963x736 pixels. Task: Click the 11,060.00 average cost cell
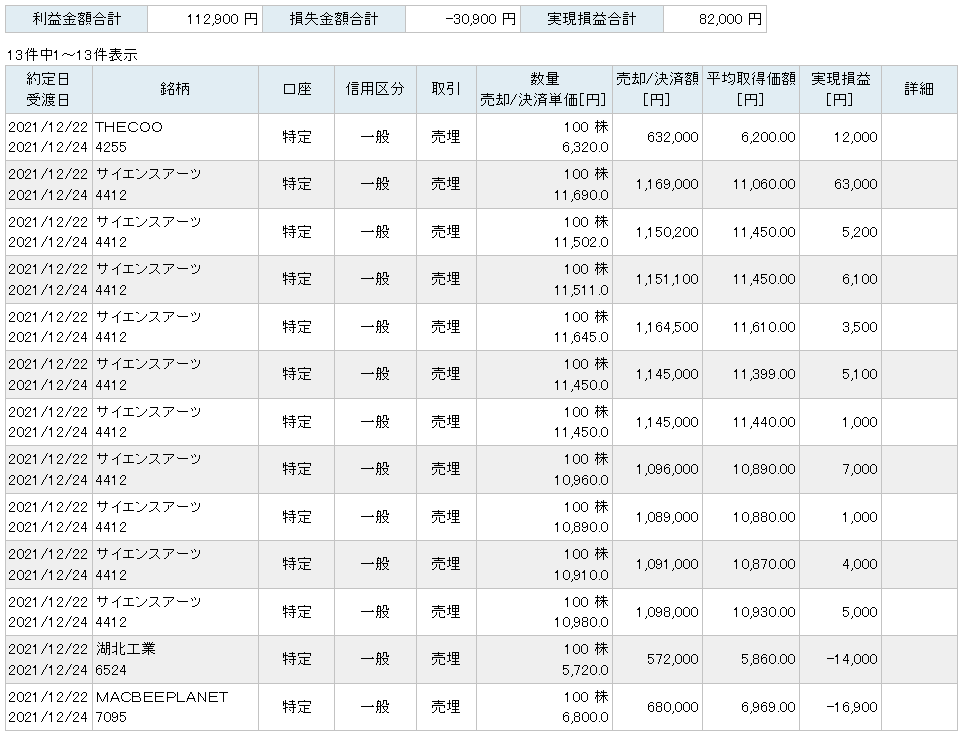click(751, 184)
